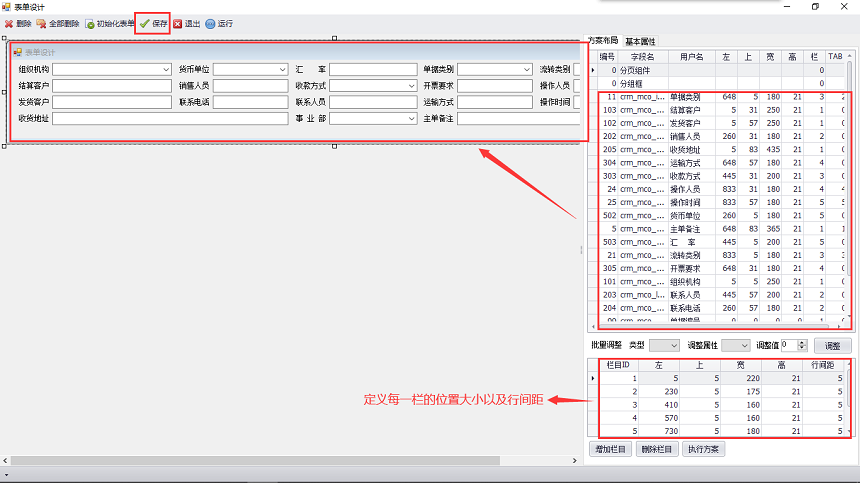860x483 pixels.
Task: Click the inner 表单设计 form header icon
Action: (18, 52)
